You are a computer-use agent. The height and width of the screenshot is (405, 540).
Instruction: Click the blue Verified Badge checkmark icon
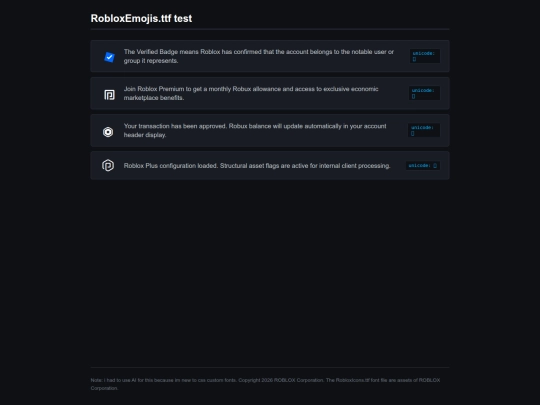coord(109,57)
